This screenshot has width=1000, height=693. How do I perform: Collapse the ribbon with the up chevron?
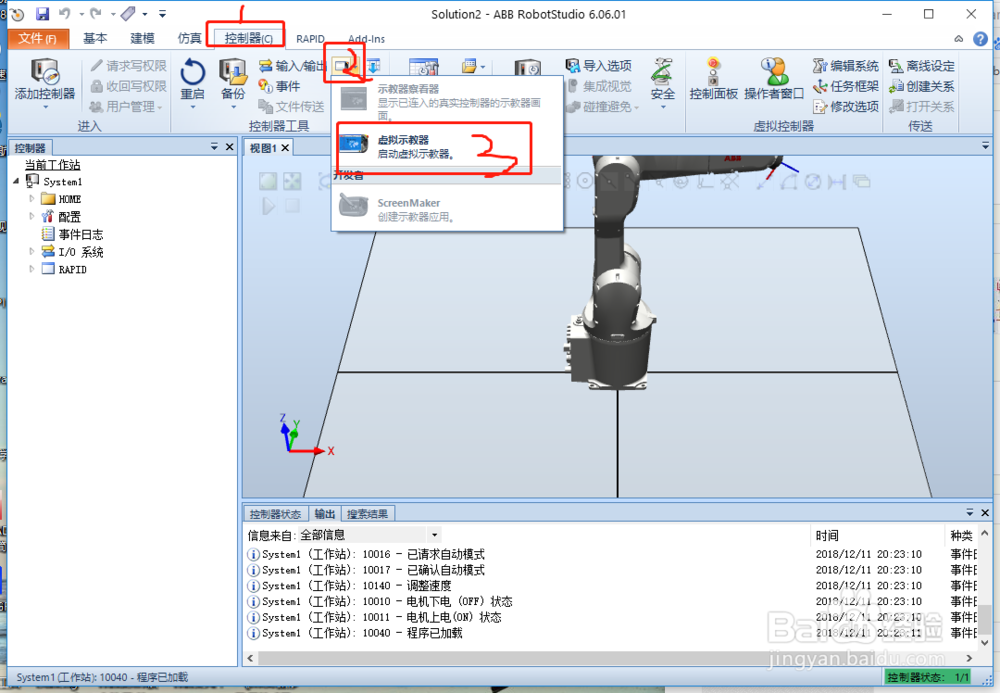coord(959,39)
